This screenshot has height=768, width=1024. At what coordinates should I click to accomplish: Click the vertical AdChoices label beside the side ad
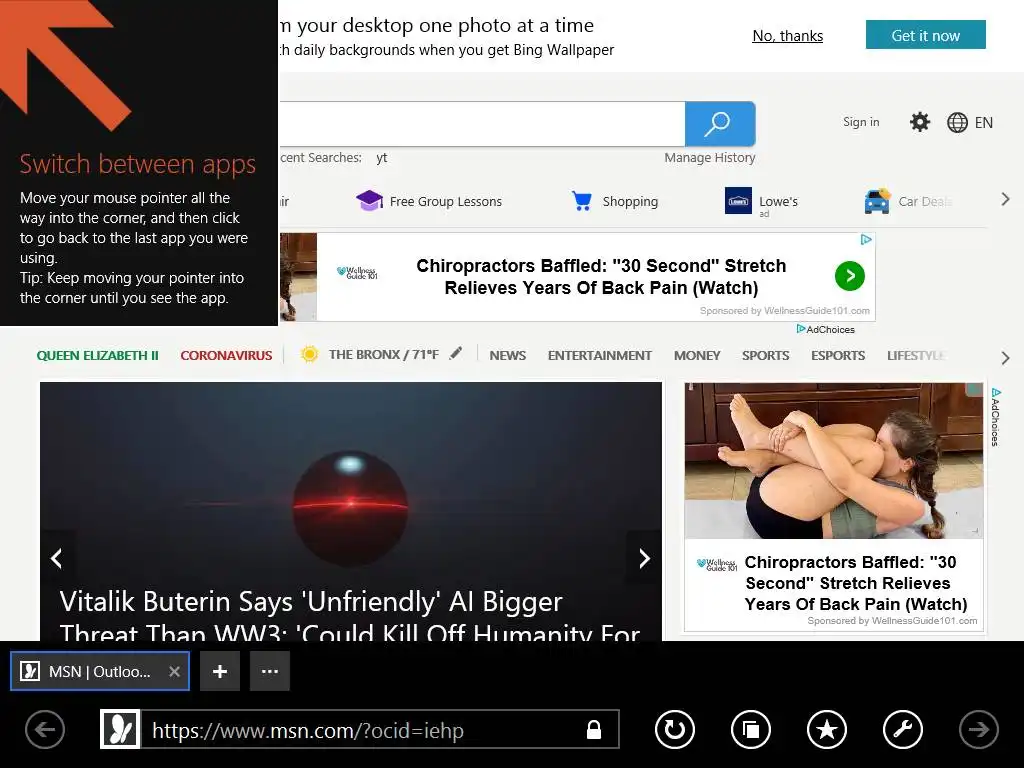point(995,417)
